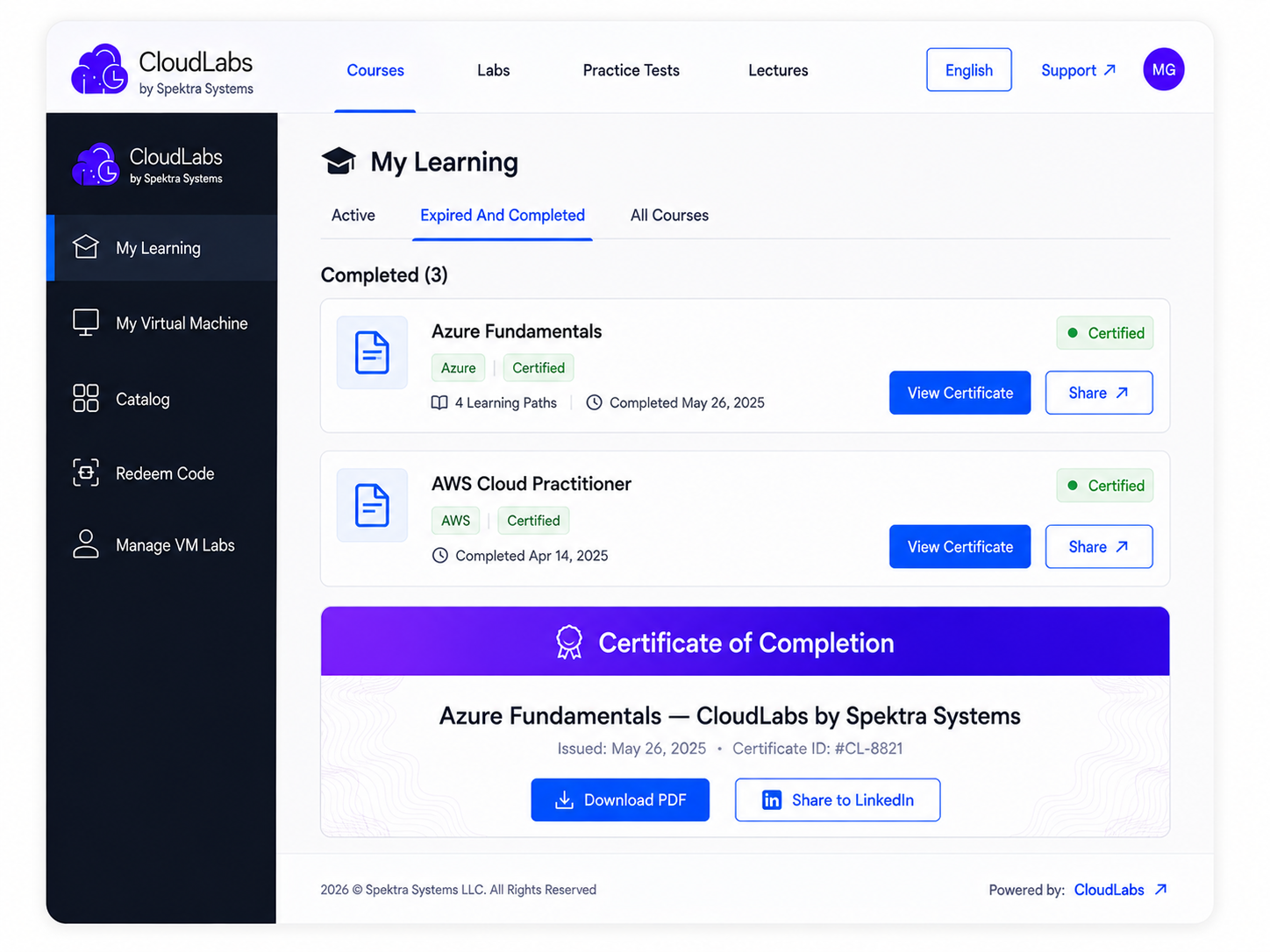Click the My Virtual Machine monitor icon

click(x=86, y=323)
